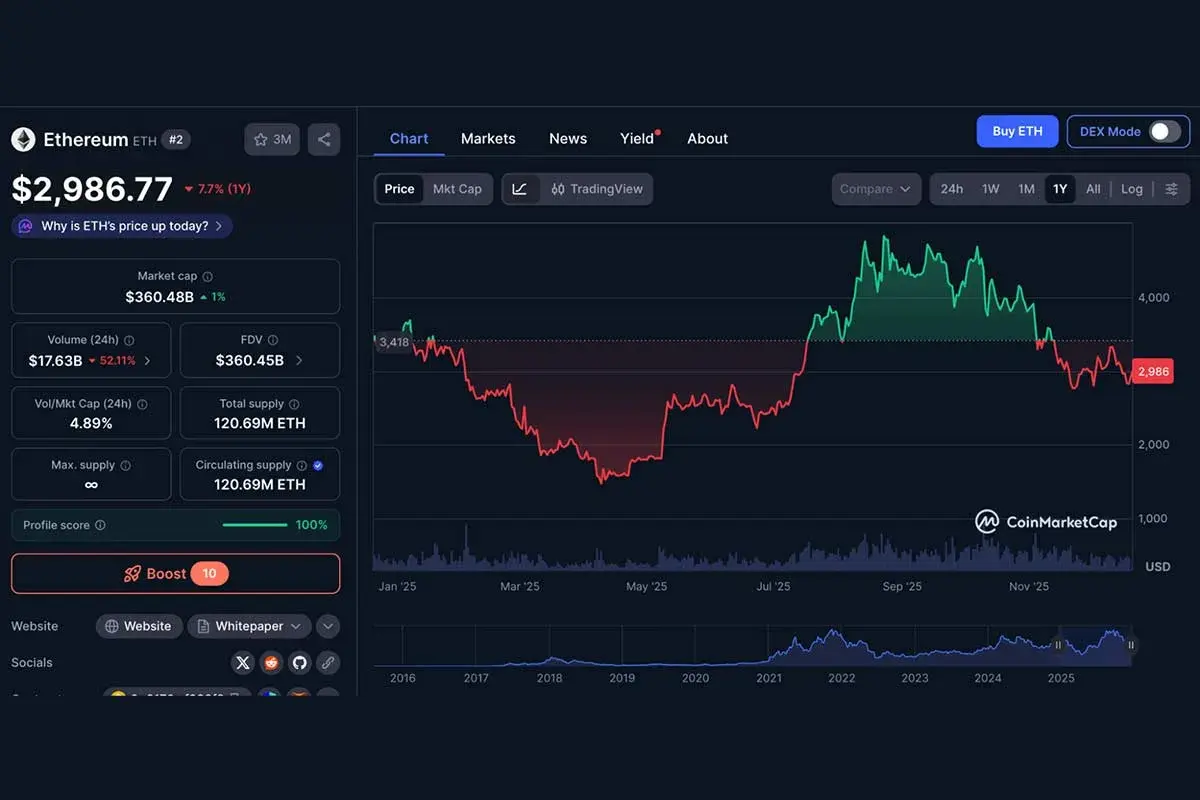The image size is (1200, 800).
Task: Open chart settings via the sliders icon
Action: click(1172, 188)
